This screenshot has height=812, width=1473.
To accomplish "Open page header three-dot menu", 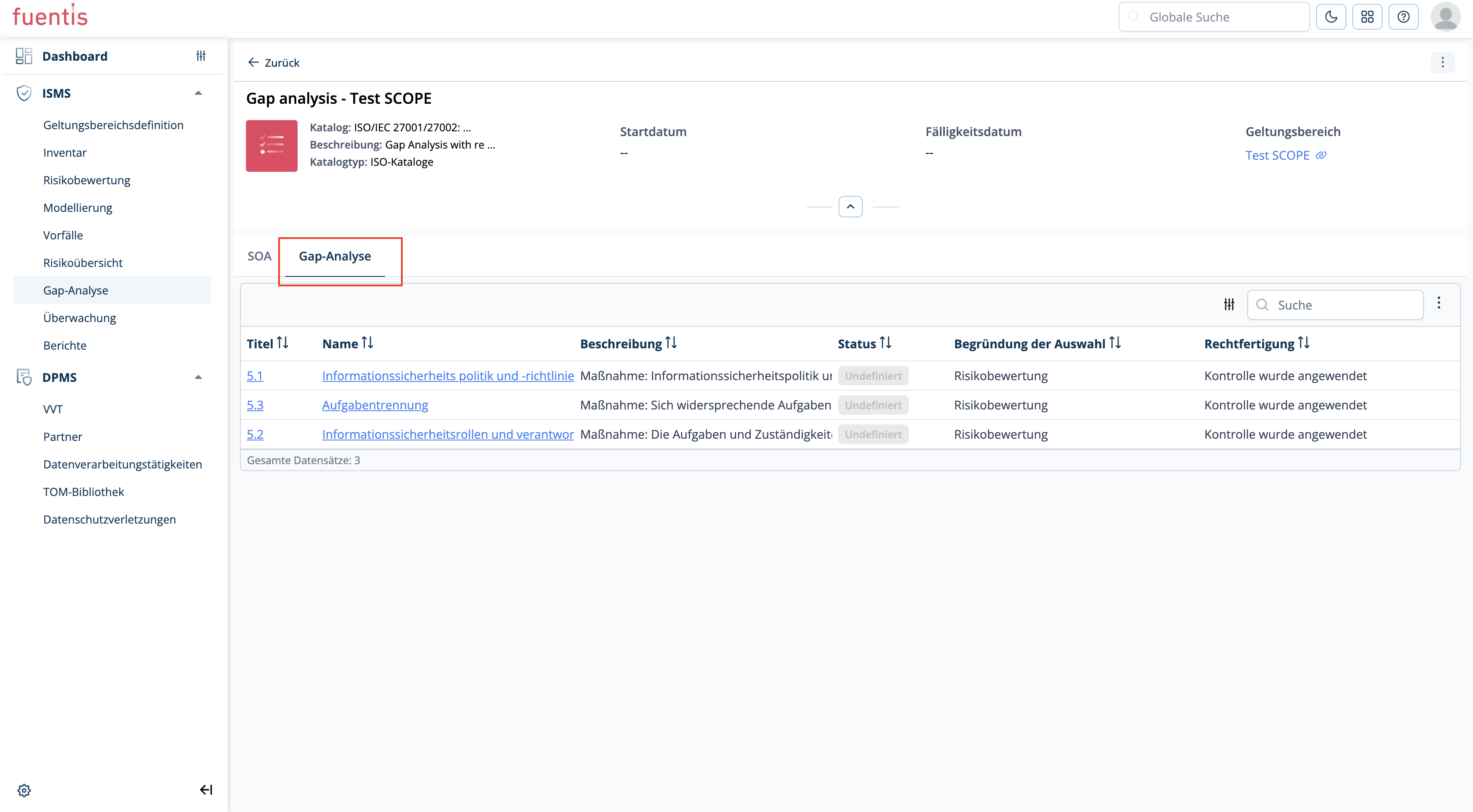I will [1442, 62].
